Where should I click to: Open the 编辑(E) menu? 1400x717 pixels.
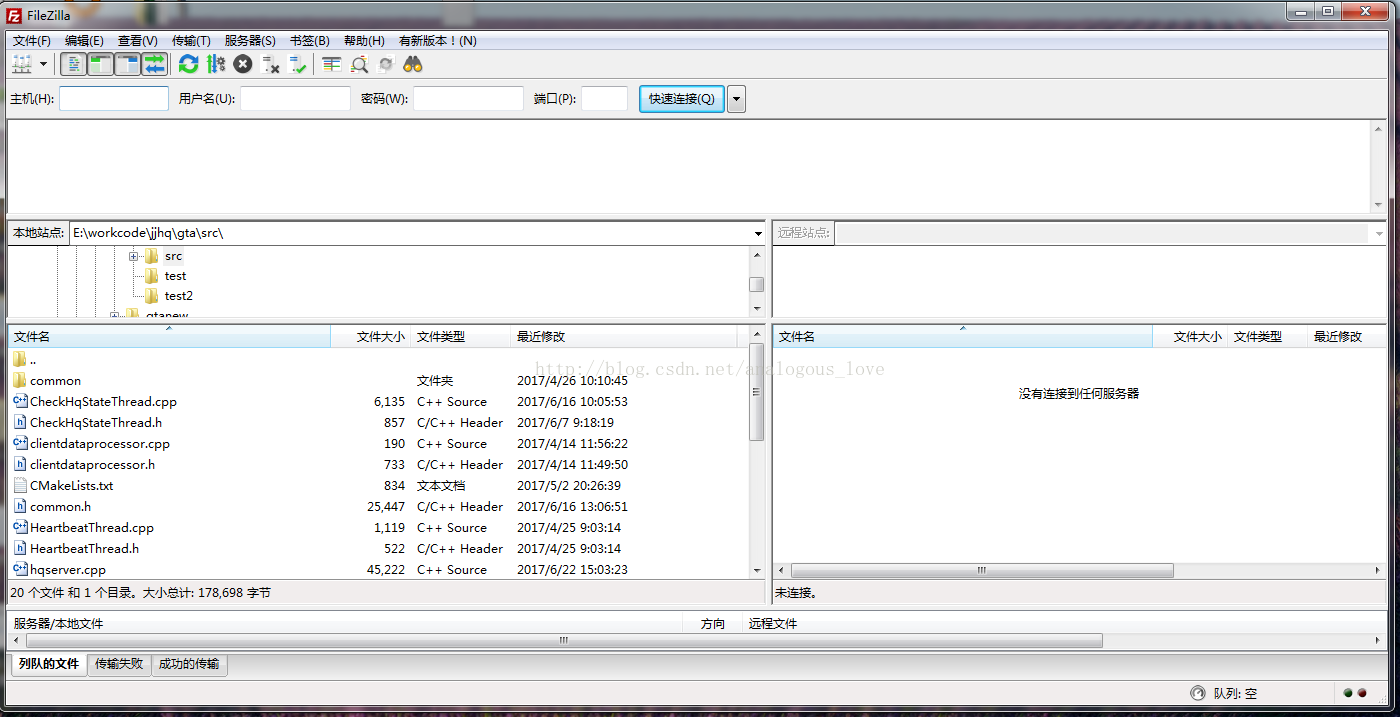[x=84, y=41]
